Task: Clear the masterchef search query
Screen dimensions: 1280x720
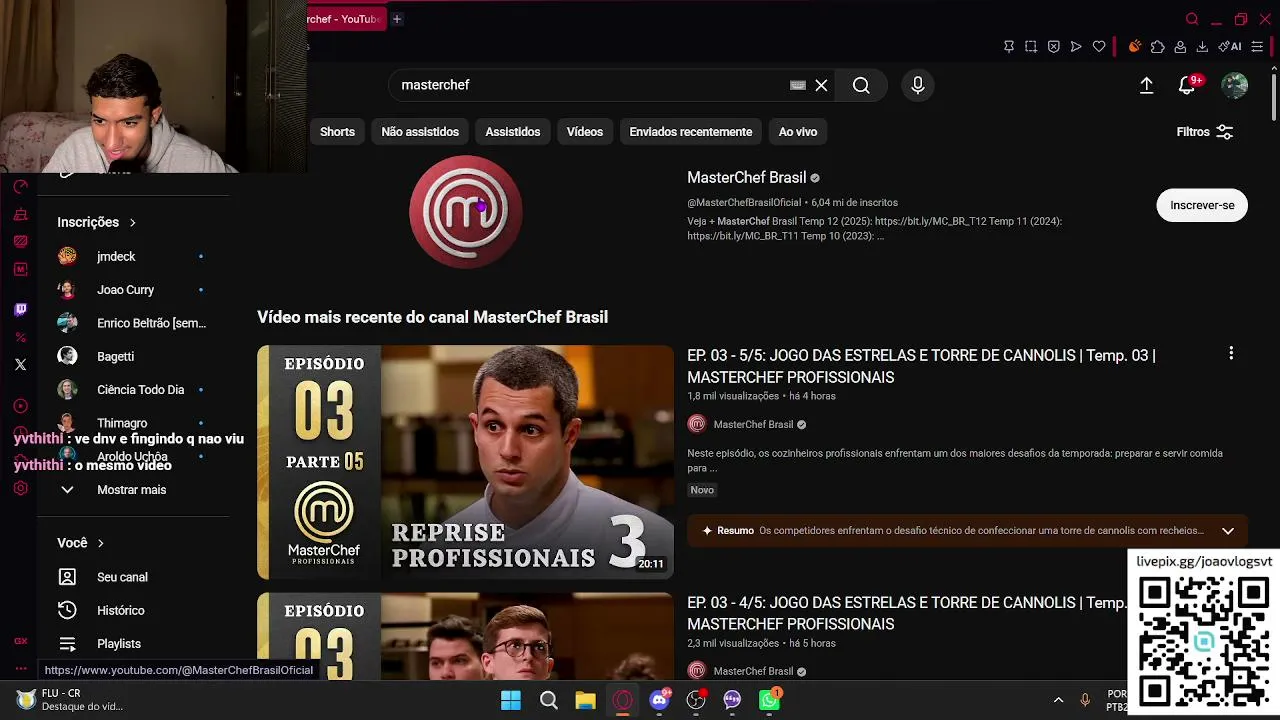Action: tap(821, 85)
